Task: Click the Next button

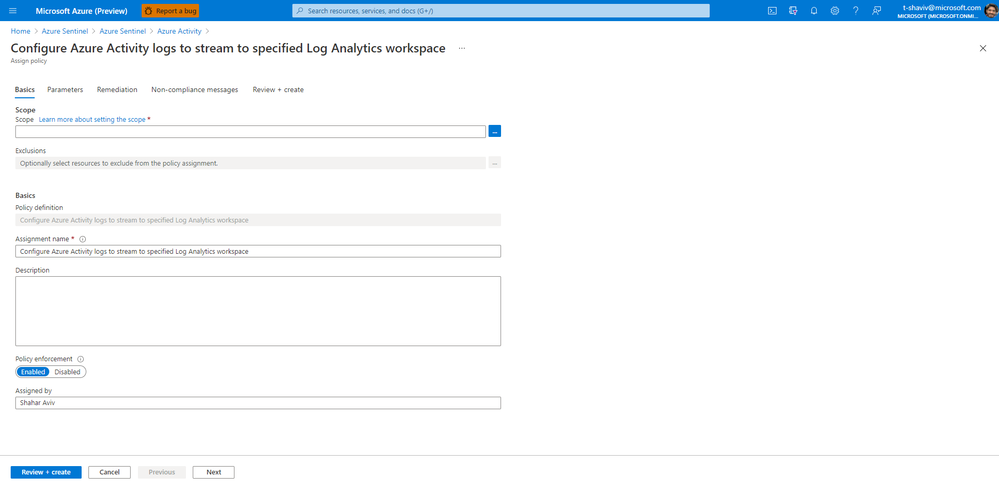Action: [x=213, y=472]
